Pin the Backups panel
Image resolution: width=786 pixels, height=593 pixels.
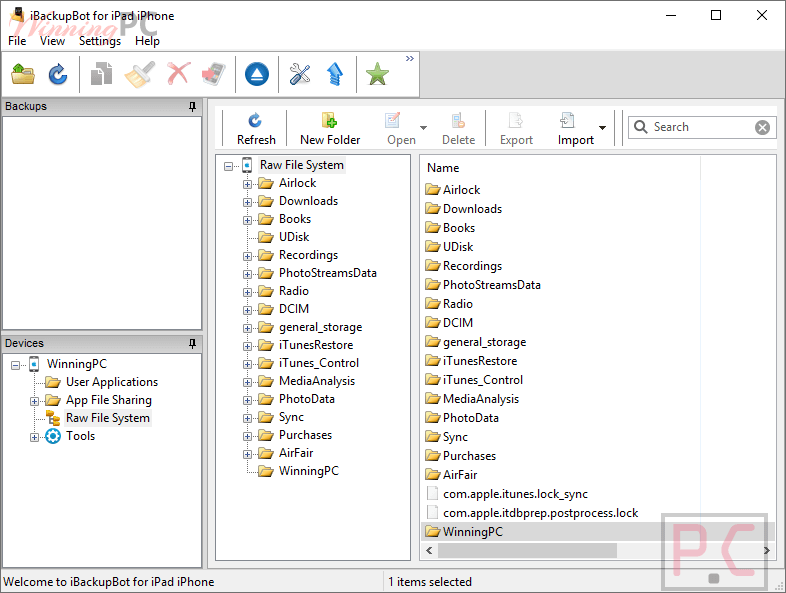click(192, 106)
